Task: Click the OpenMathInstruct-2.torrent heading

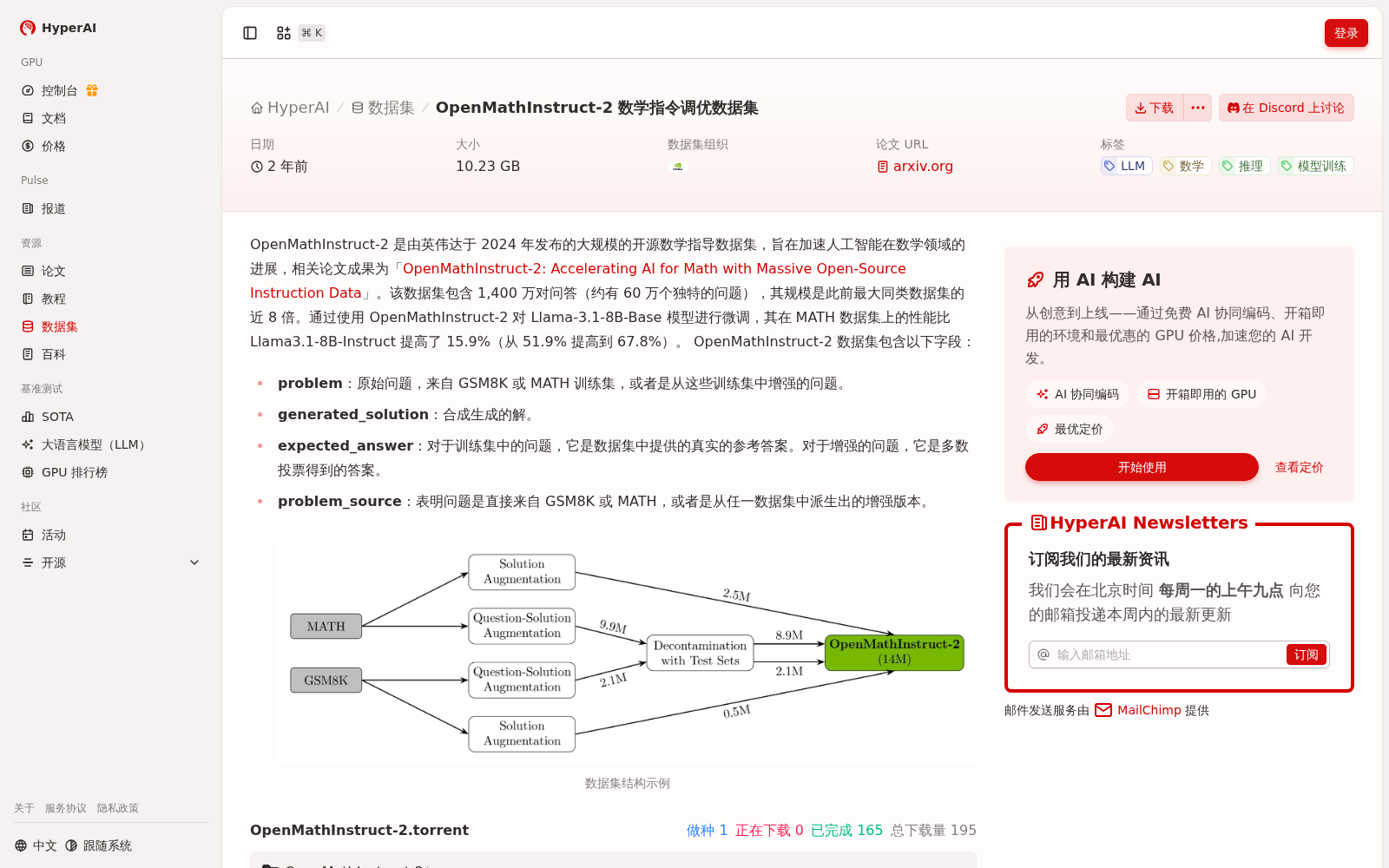Action: coord(359,830)
